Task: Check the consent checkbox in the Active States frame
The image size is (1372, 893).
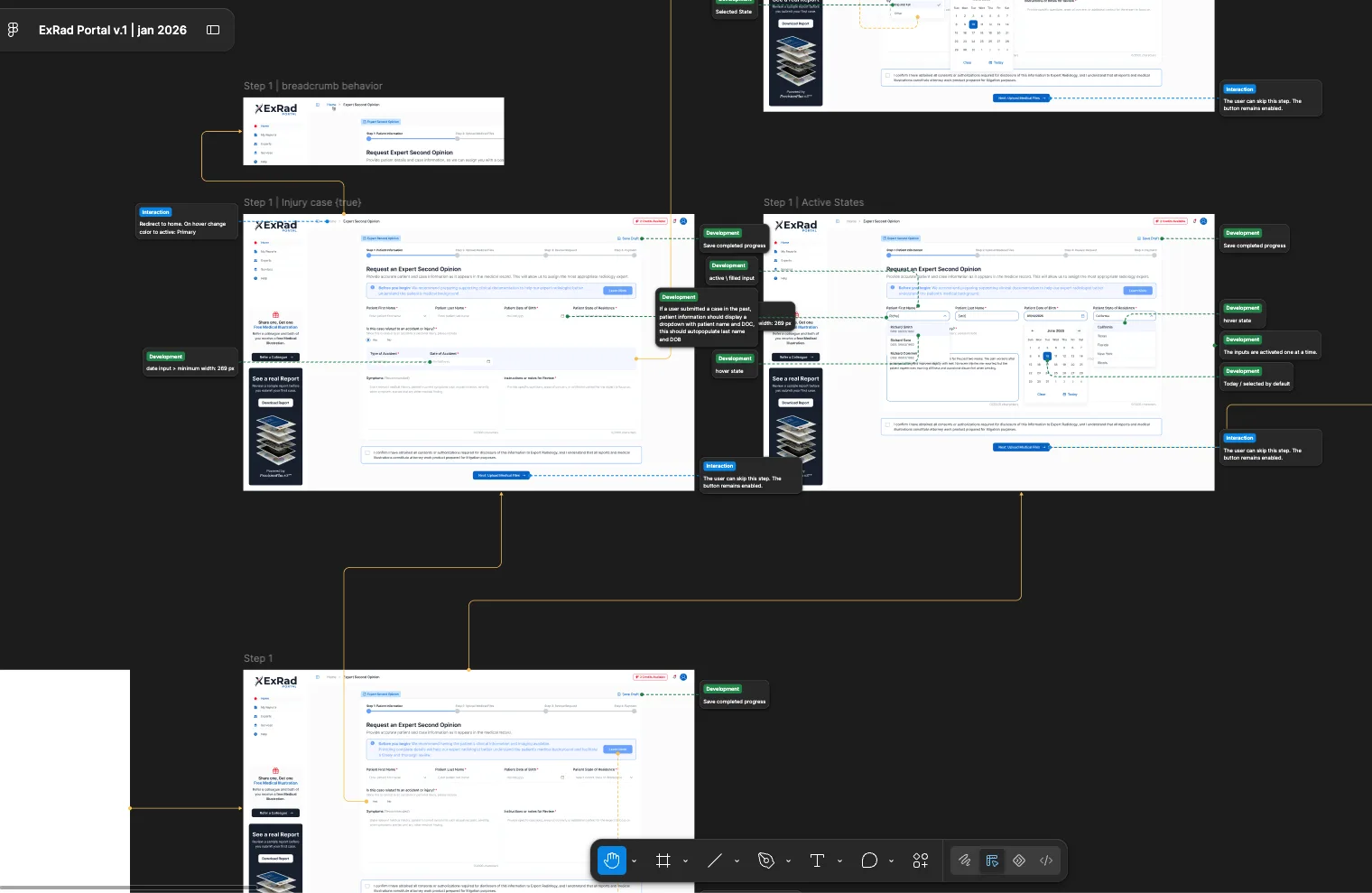Action: (x=887, y=424)
